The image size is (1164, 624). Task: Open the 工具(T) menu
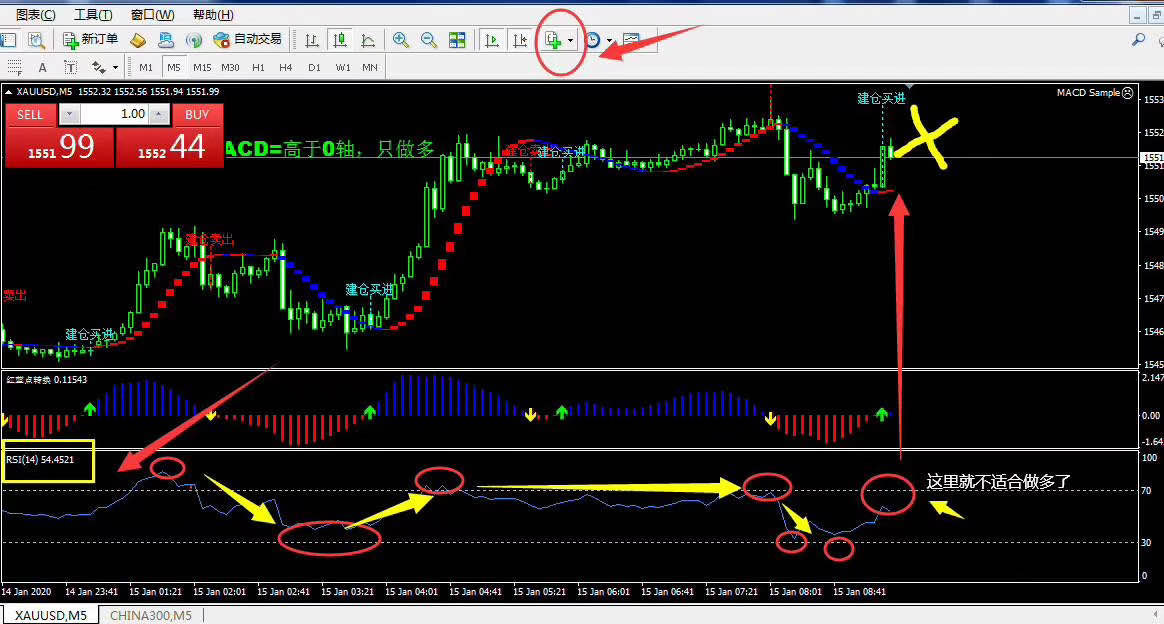[93, 14]
